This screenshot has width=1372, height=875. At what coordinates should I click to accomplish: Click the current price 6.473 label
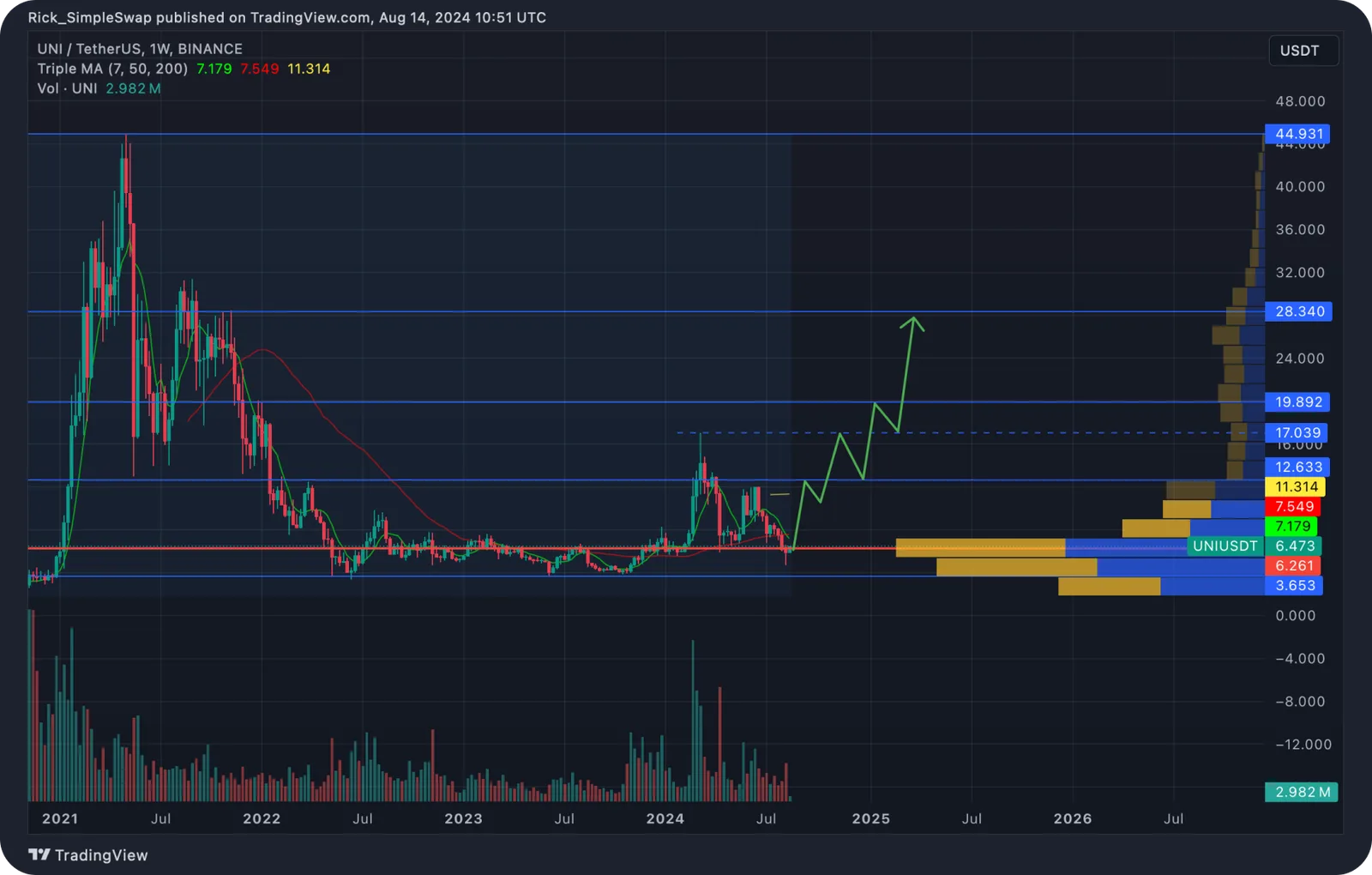(x=1294, y=546)
